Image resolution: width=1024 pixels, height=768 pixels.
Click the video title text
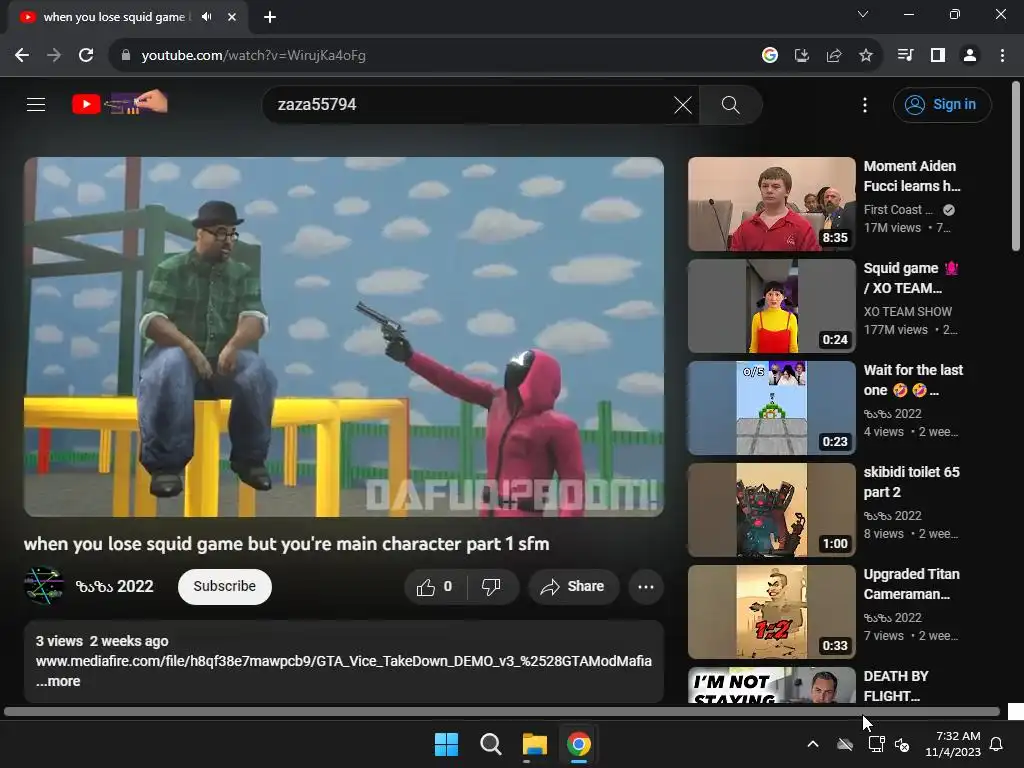tap(286, 544)
